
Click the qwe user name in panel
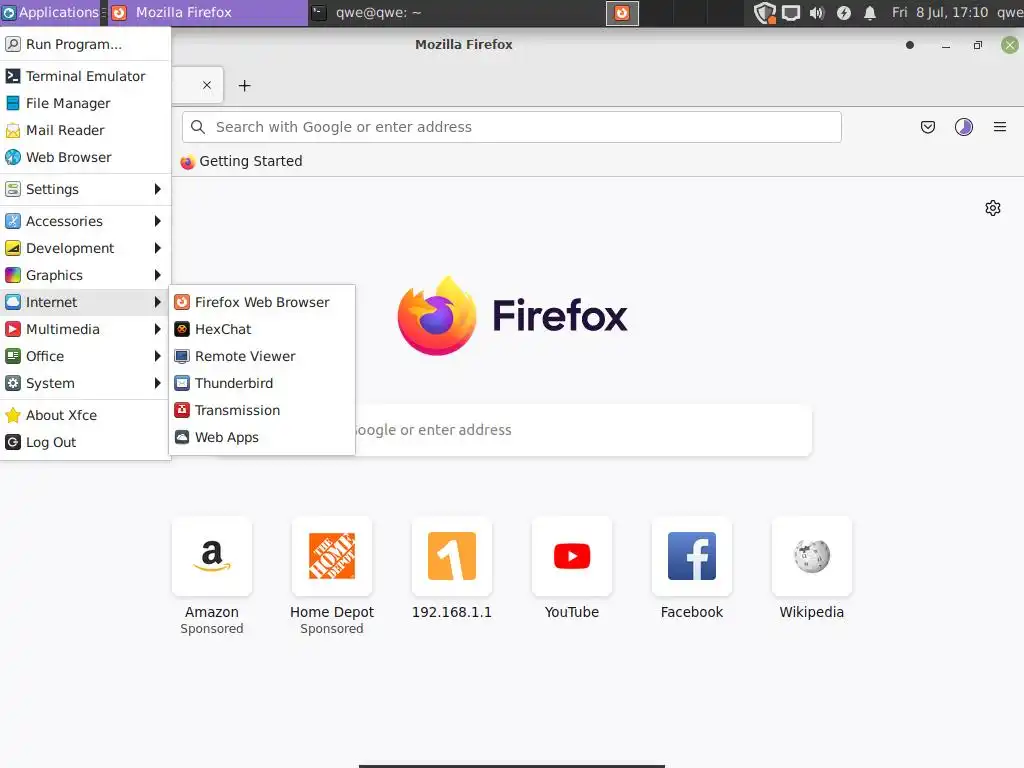1010,12
